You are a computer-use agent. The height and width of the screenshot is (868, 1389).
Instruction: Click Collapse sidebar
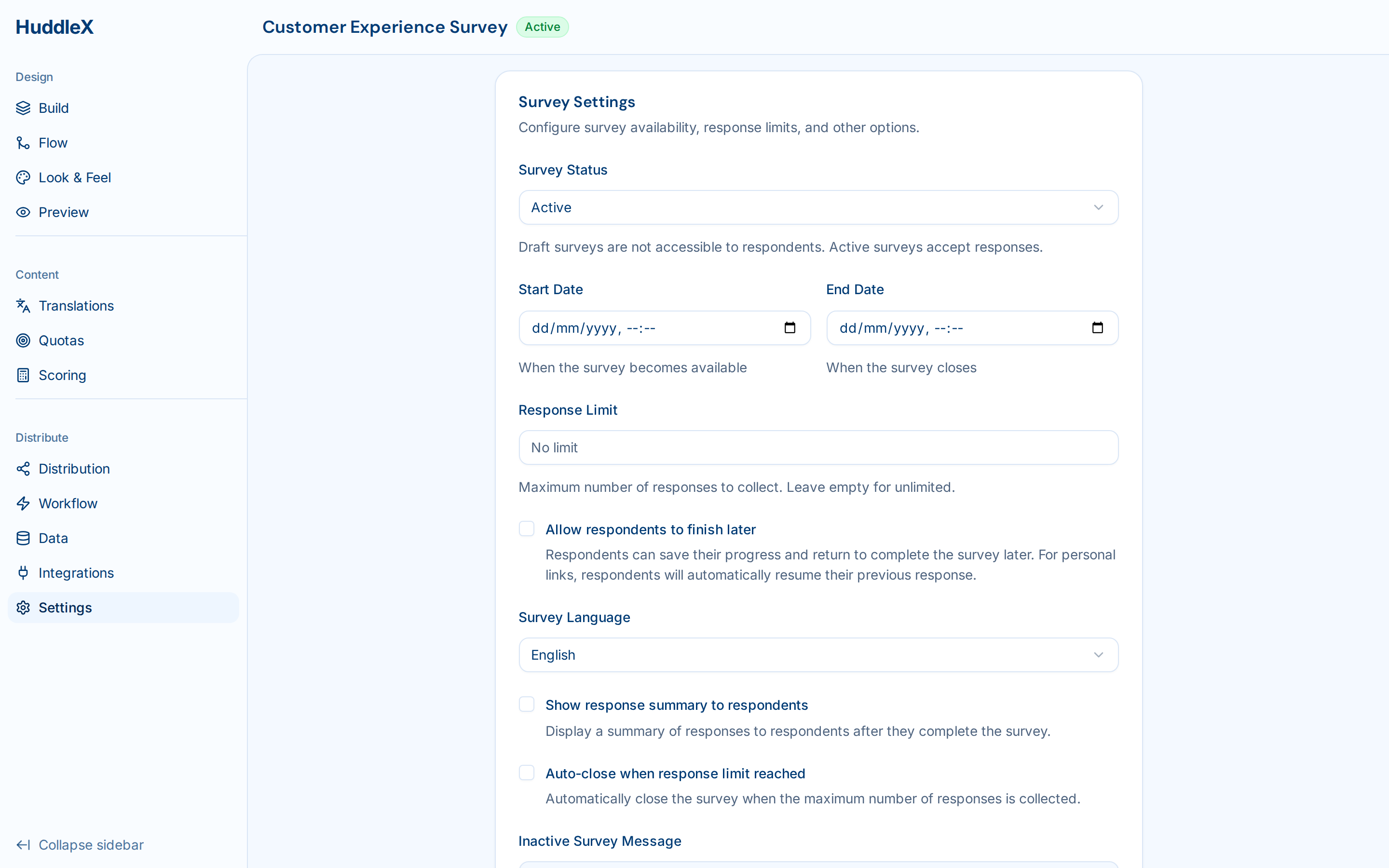pos(80,845)
